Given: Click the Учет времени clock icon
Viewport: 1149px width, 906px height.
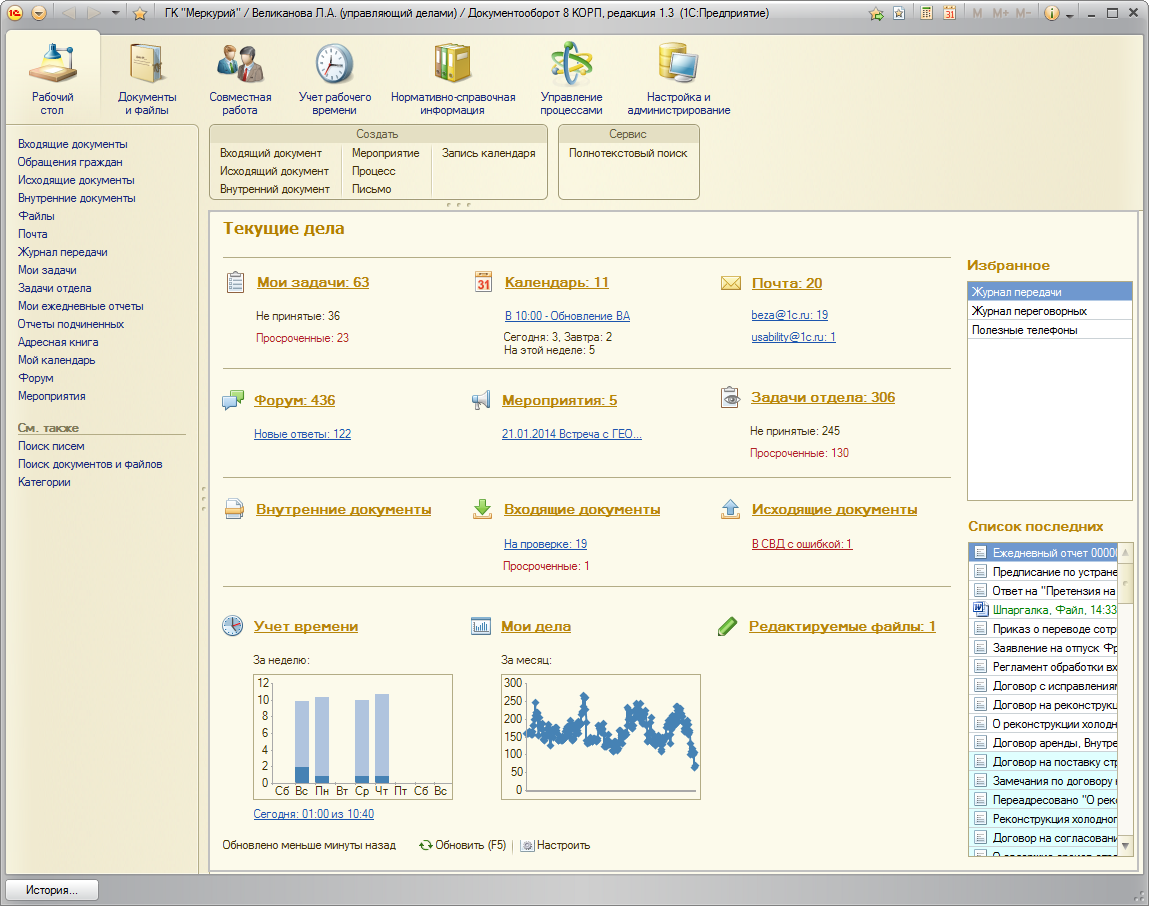Looking at the screenshot, I should coord(232,626).
